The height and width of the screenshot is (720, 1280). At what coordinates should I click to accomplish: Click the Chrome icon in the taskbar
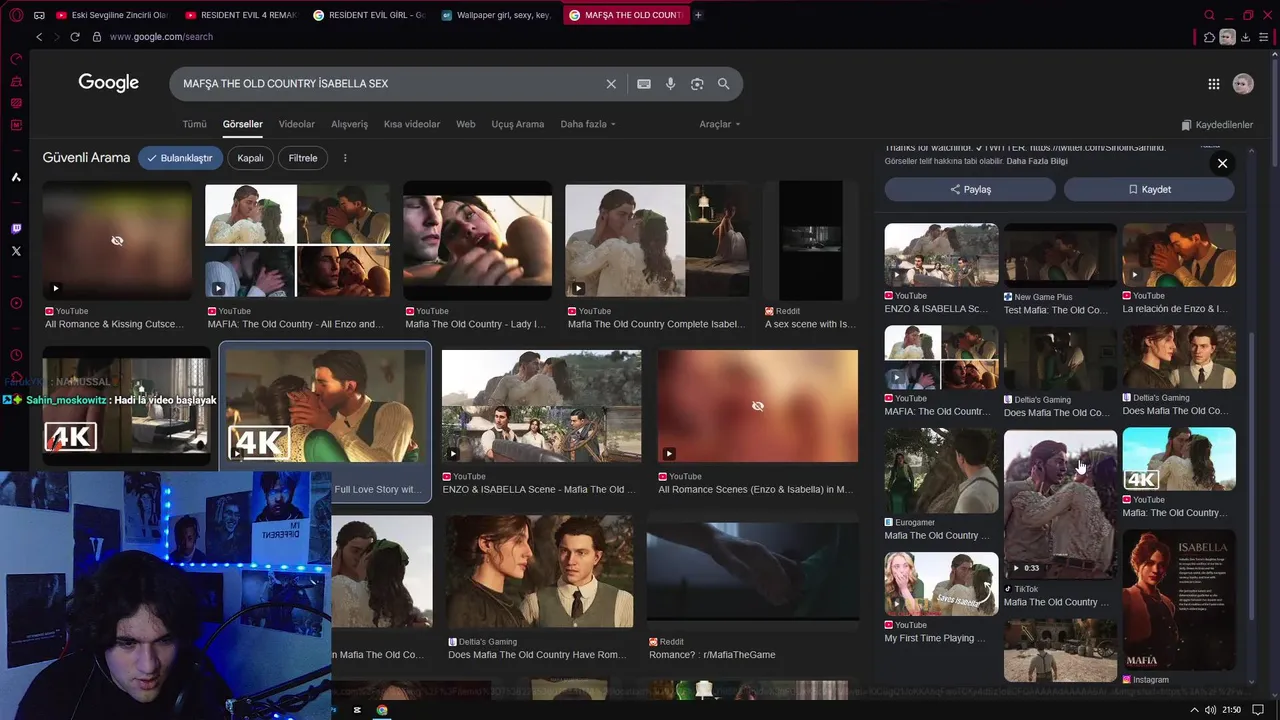[382, 710]
